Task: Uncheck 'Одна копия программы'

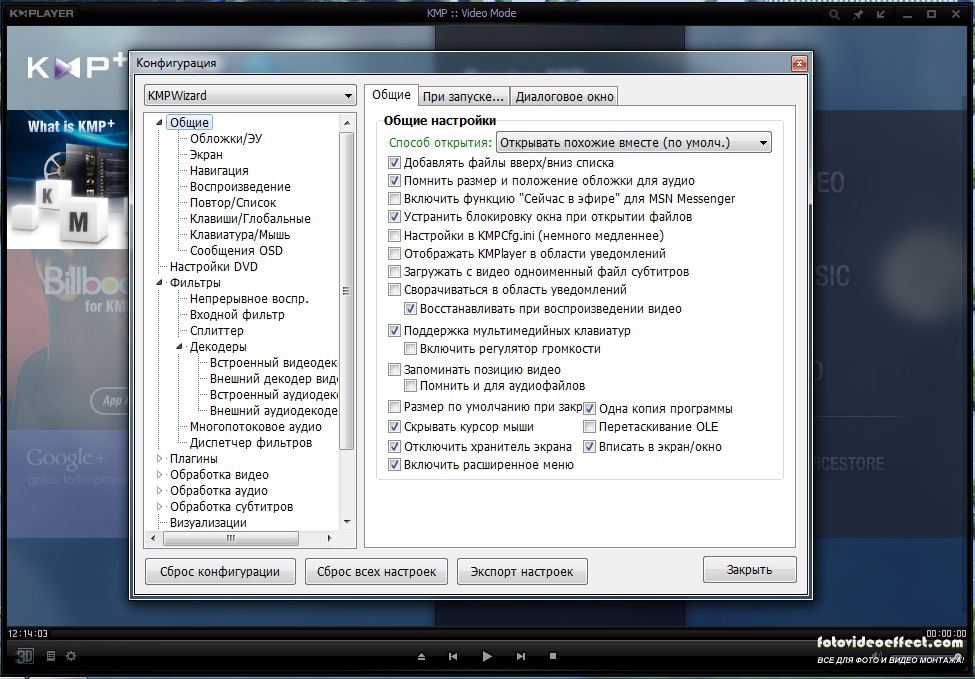Action: 589,409
